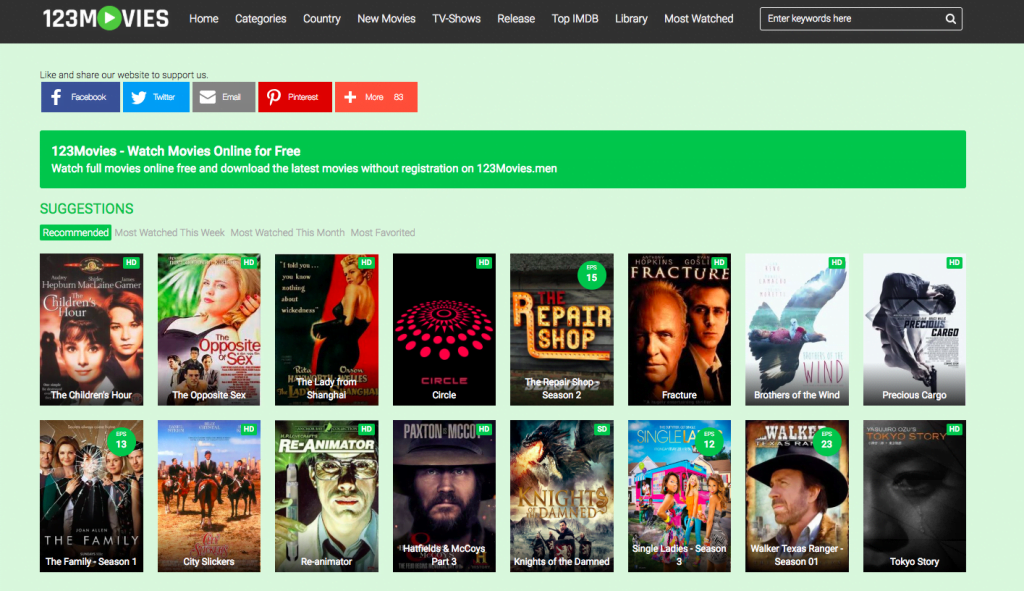
Task: Open the Fracture movie poster
Action: point(679,330)
